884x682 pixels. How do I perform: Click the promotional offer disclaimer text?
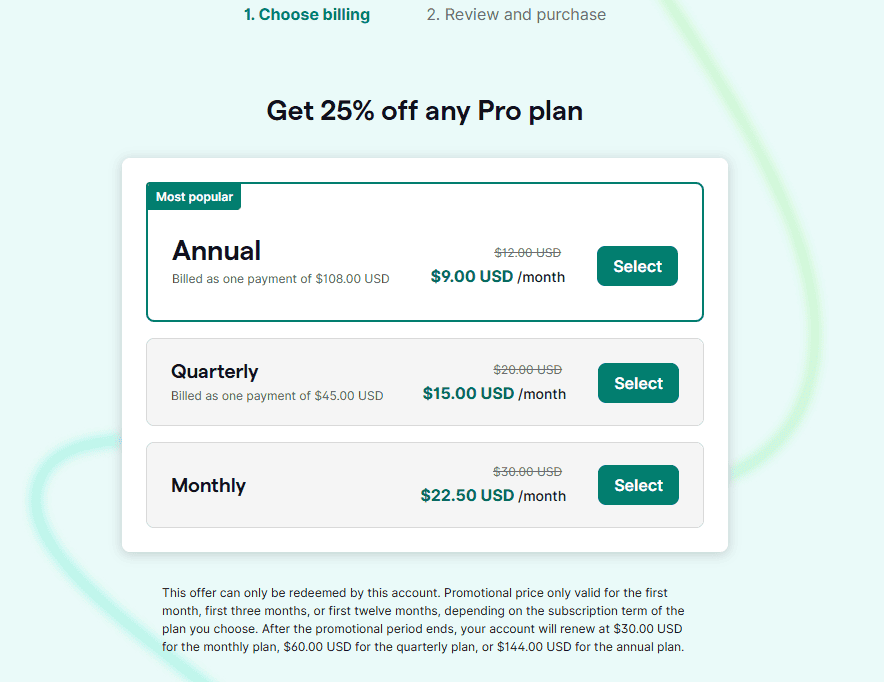tap(424, 619)
